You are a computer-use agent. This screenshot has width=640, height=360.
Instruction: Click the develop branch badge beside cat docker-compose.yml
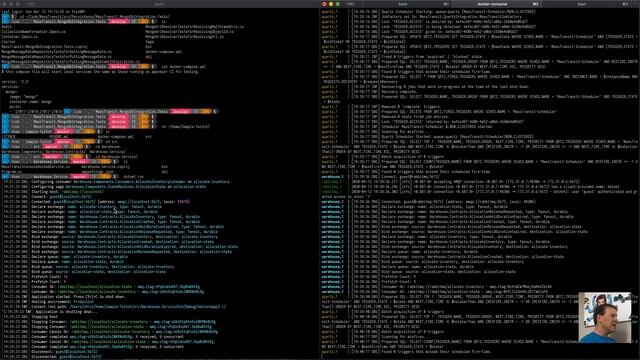point(119,67)
